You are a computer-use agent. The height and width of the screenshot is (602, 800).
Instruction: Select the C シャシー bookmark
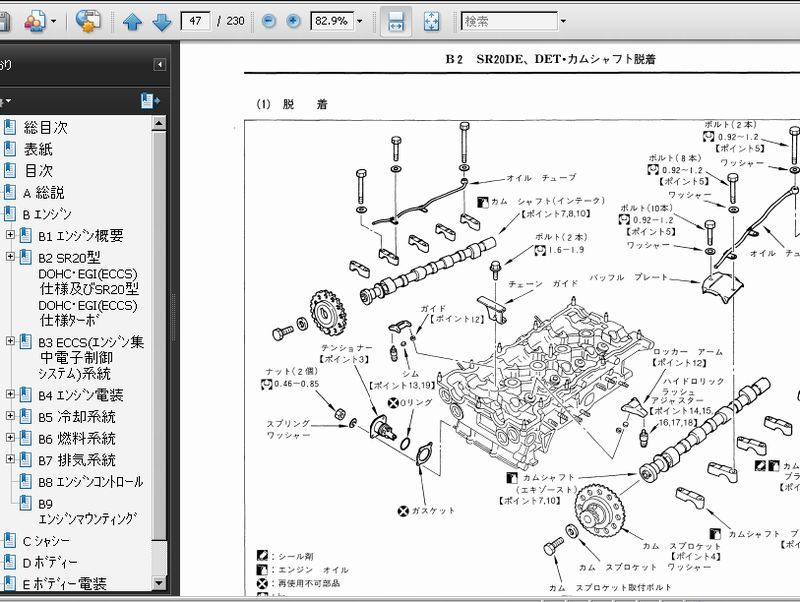click(x=46, y=541)
